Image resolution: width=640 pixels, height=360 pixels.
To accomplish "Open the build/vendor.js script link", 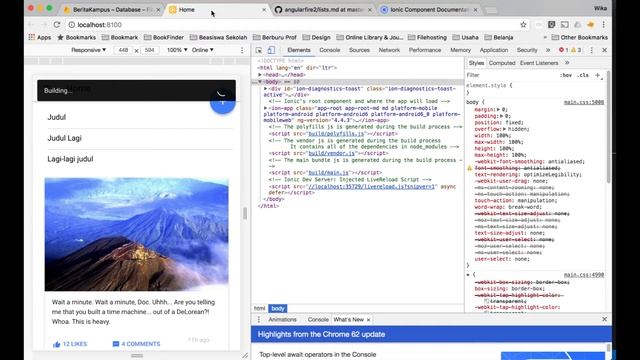I will (x=331, y=153).
